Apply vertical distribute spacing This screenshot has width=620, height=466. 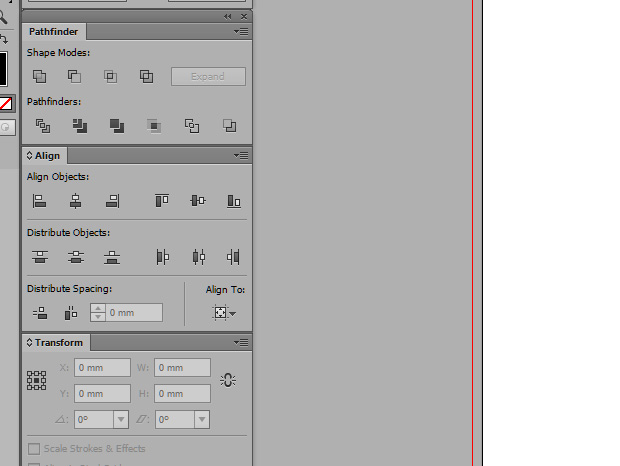click(x=40, y=313)
